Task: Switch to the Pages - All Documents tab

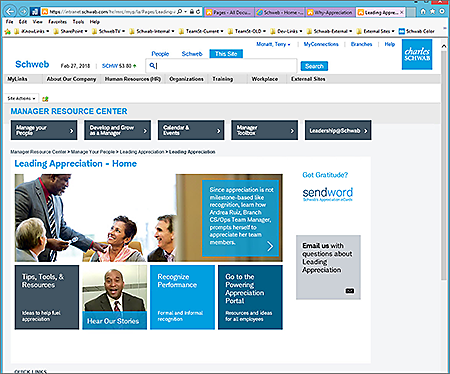Action: (x=229, y=13)
